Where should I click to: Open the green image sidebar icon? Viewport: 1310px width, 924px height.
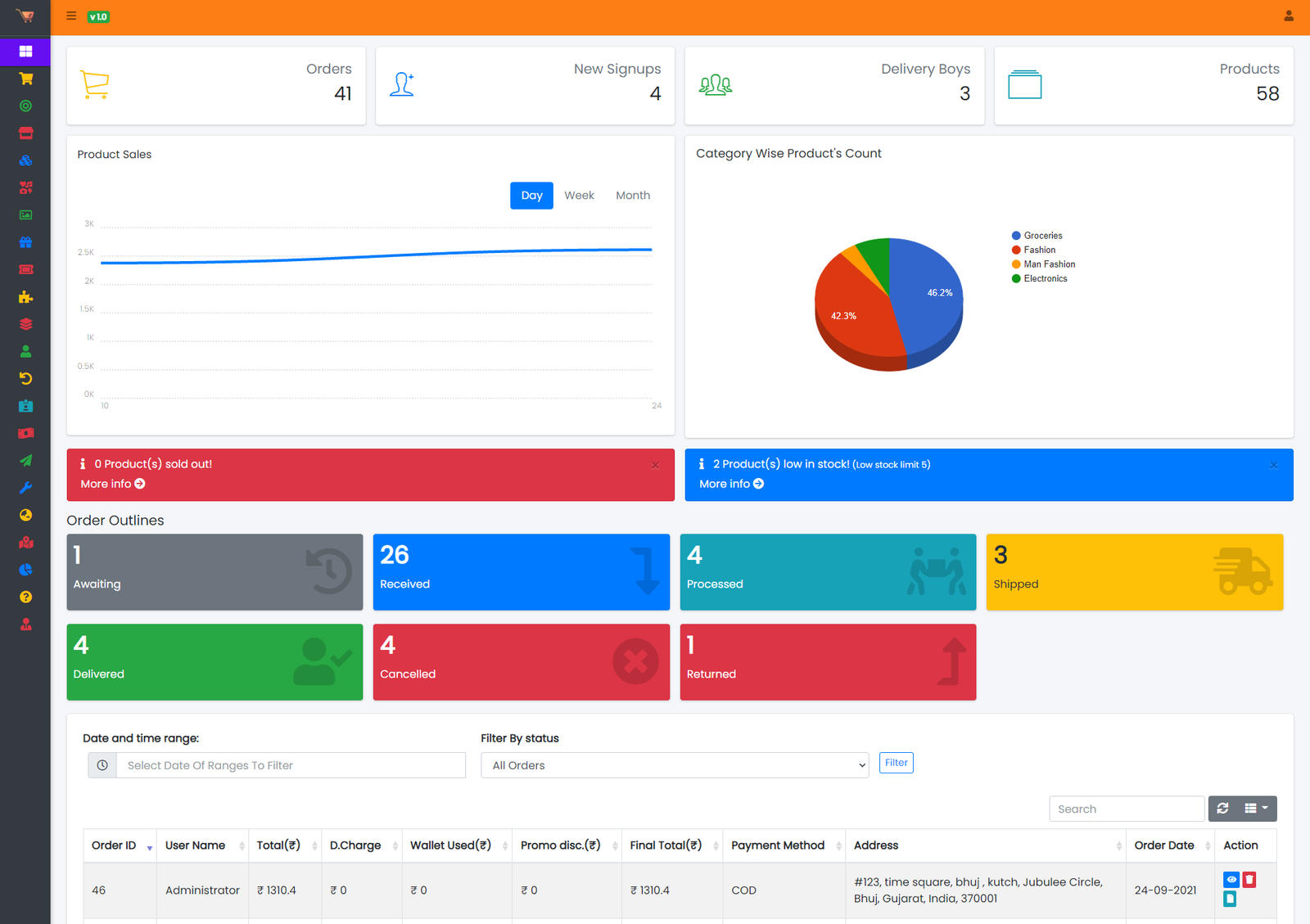pos(25,215)
